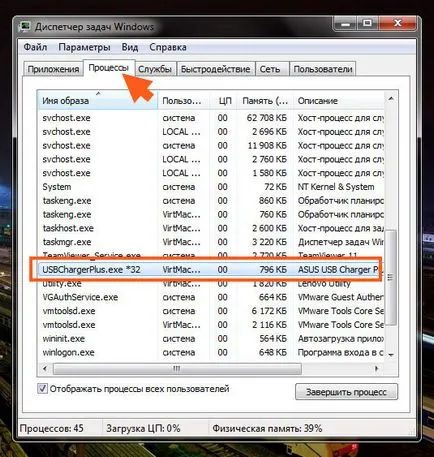
Task: Sort by ЦП column header
Action: pos(223,101)
